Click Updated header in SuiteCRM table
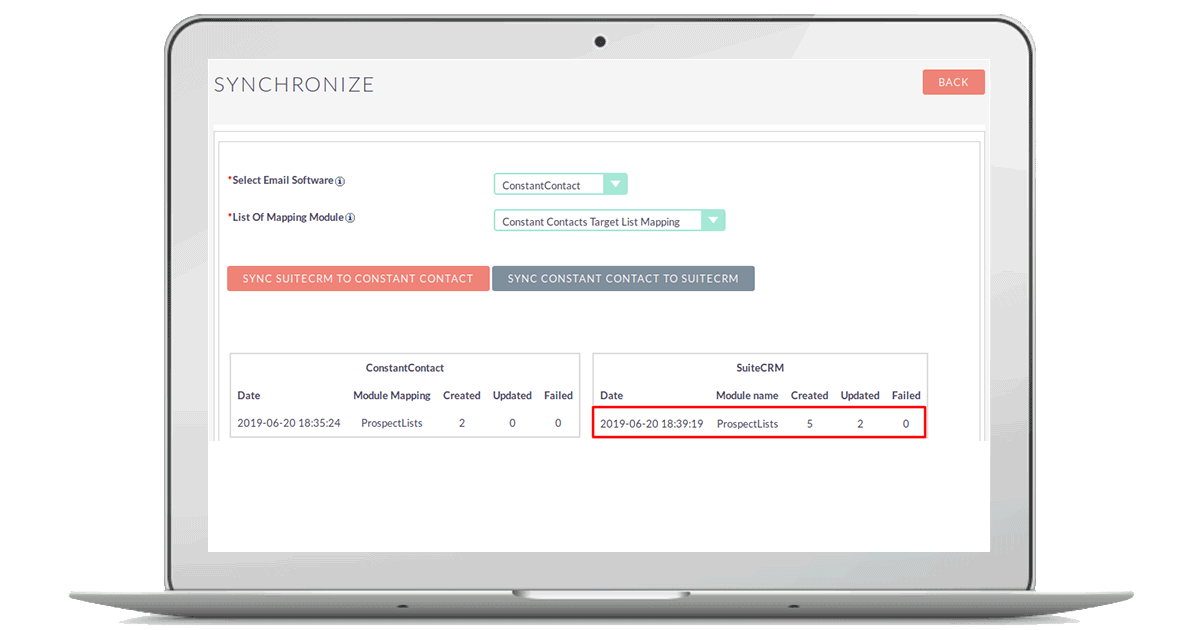The image size is (1200, 630). tap(860, 395)
